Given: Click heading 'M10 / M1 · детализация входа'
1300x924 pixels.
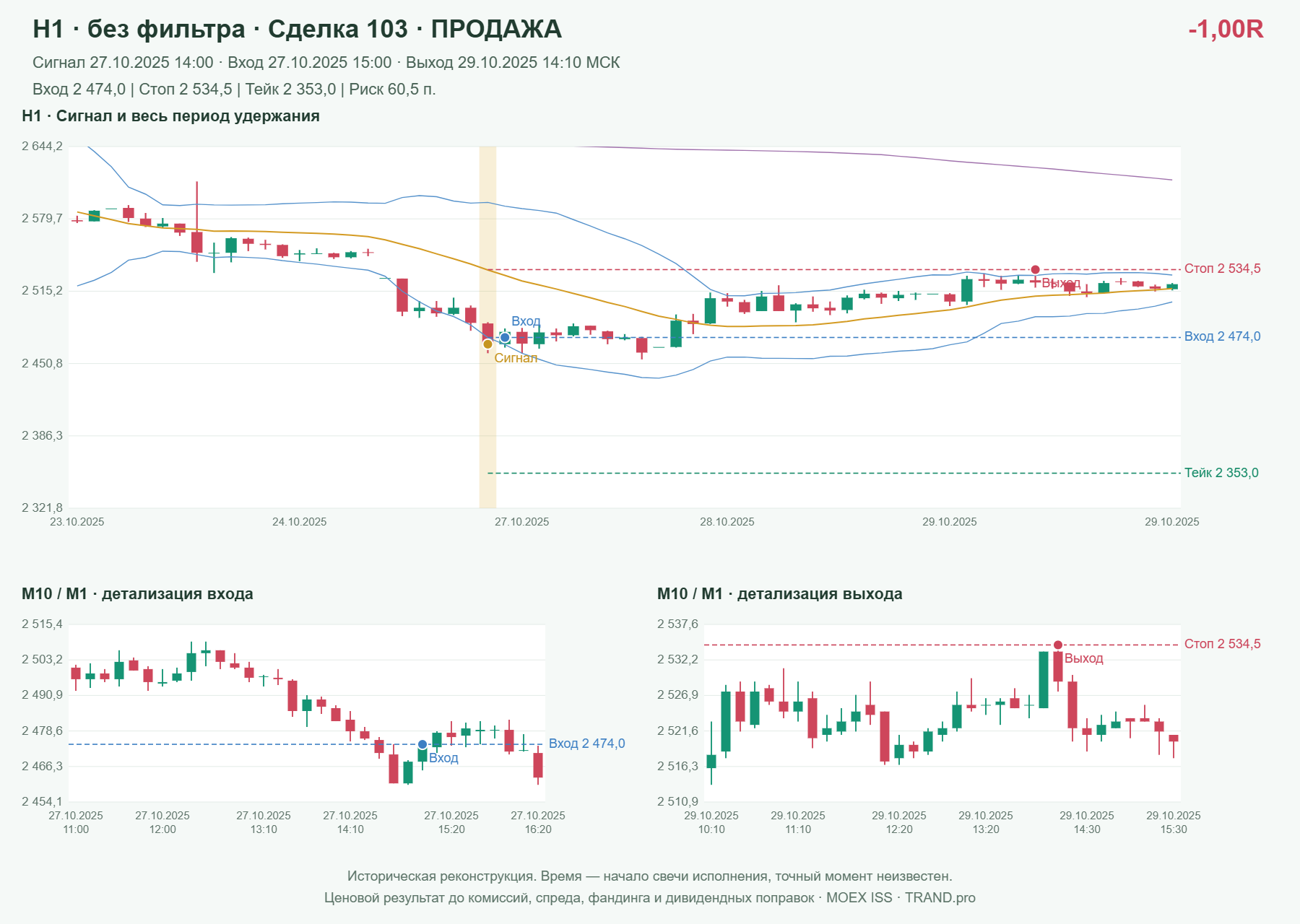Looking at the screenshot, I should [x=137, y=594].
